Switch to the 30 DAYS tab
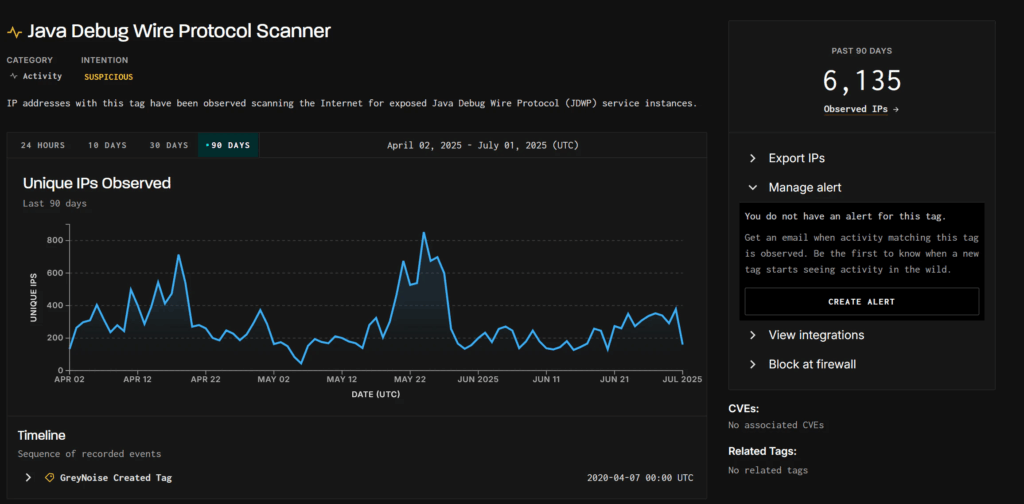Viewport: 1024px width, 504px height. click(168, 145)
